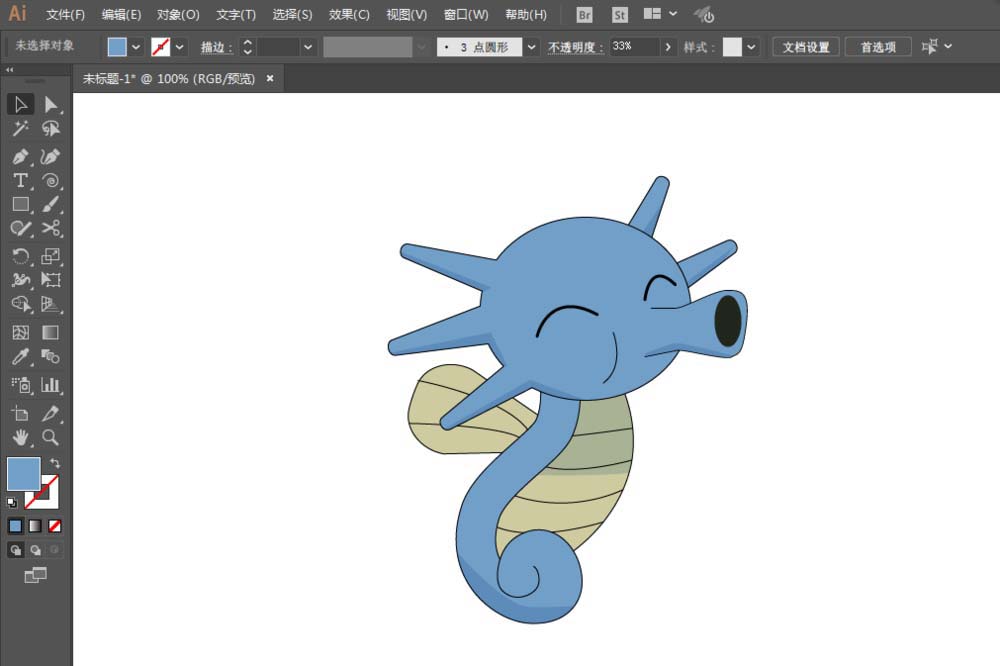Open the fill color dropdown in control bar
Screen dimensions: 1000x666
click(136, 47)
